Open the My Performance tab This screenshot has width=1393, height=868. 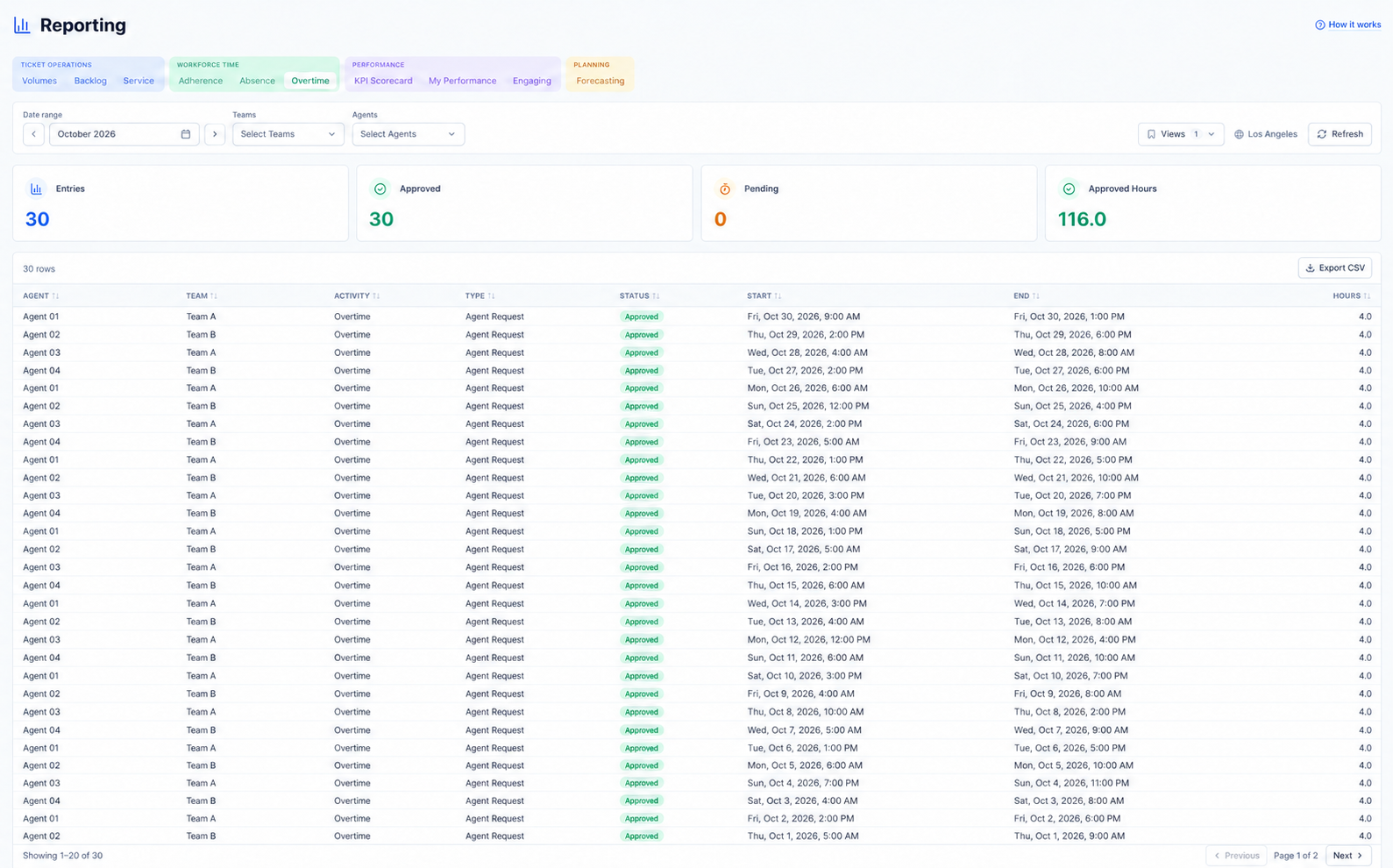coord(462,81)
